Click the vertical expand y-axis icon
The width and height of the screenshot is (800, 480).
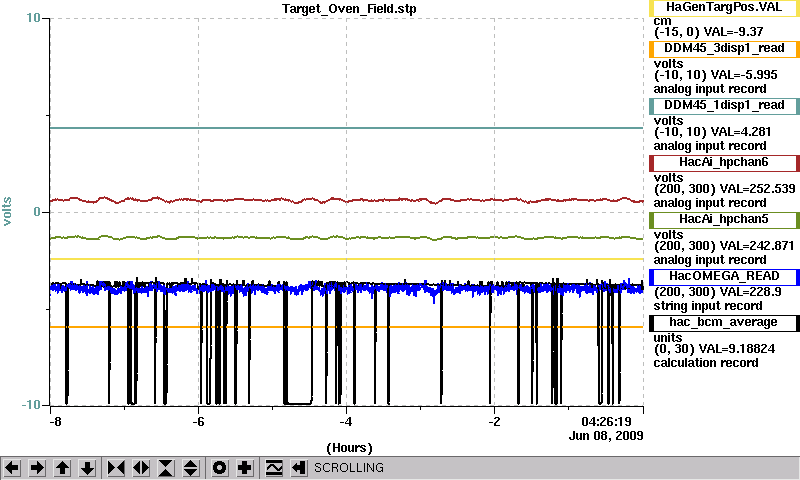coord(191,468)
